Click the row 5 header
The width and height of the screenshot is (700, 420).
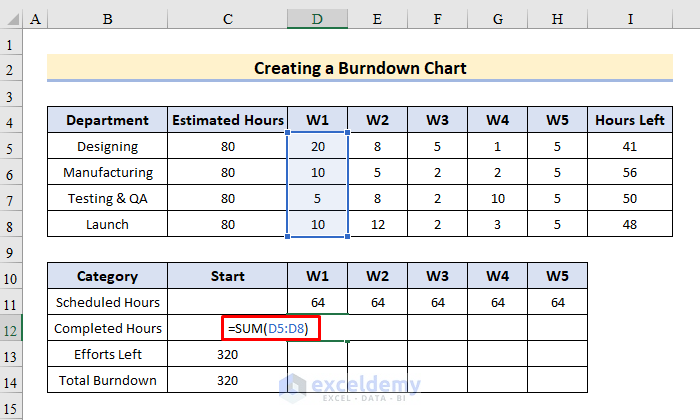[x=11, y=147]
